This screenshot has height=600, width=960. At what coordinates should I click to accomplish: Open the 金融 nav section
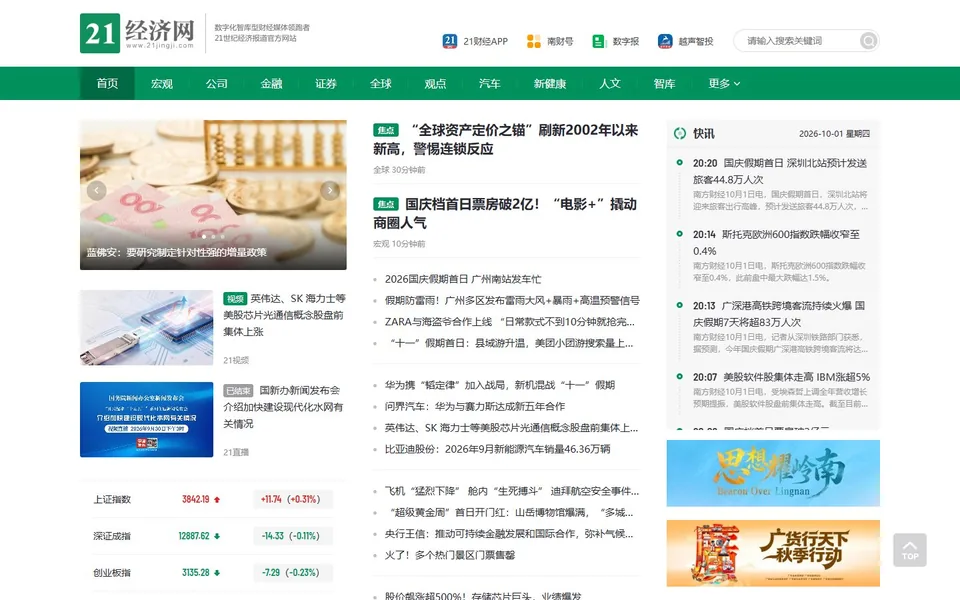(x=271, y=83)
